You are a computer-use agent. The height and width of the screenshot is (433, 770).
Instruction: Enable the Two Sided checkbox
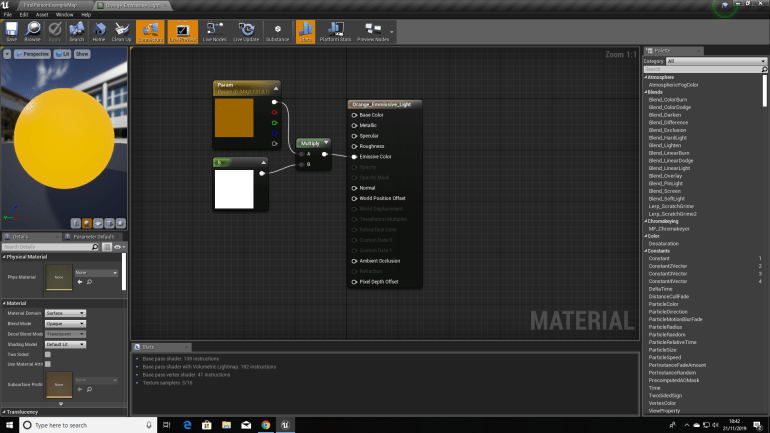(48, 354)
